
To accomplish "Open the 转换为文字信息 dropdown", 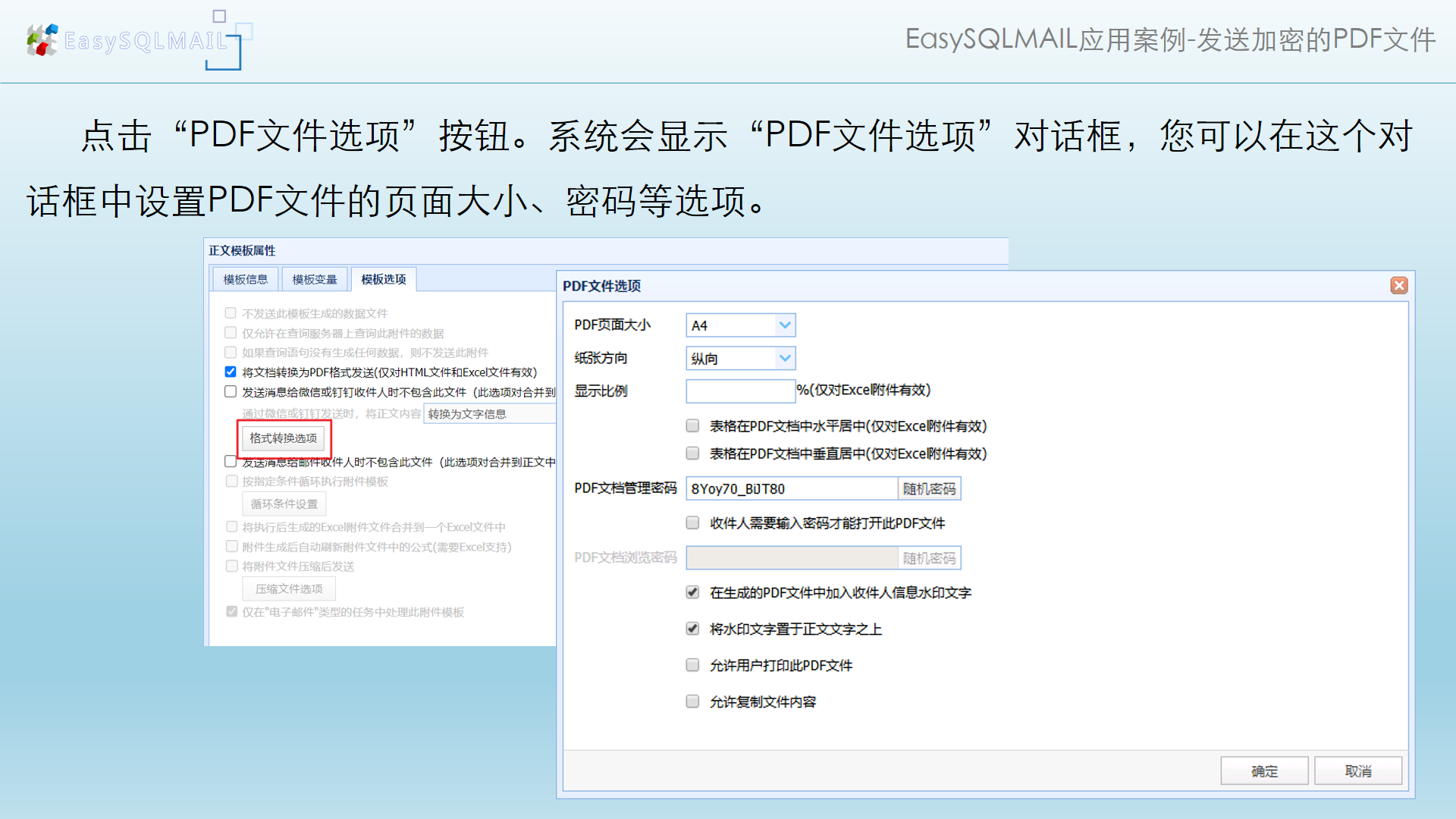I will [490, 413].
